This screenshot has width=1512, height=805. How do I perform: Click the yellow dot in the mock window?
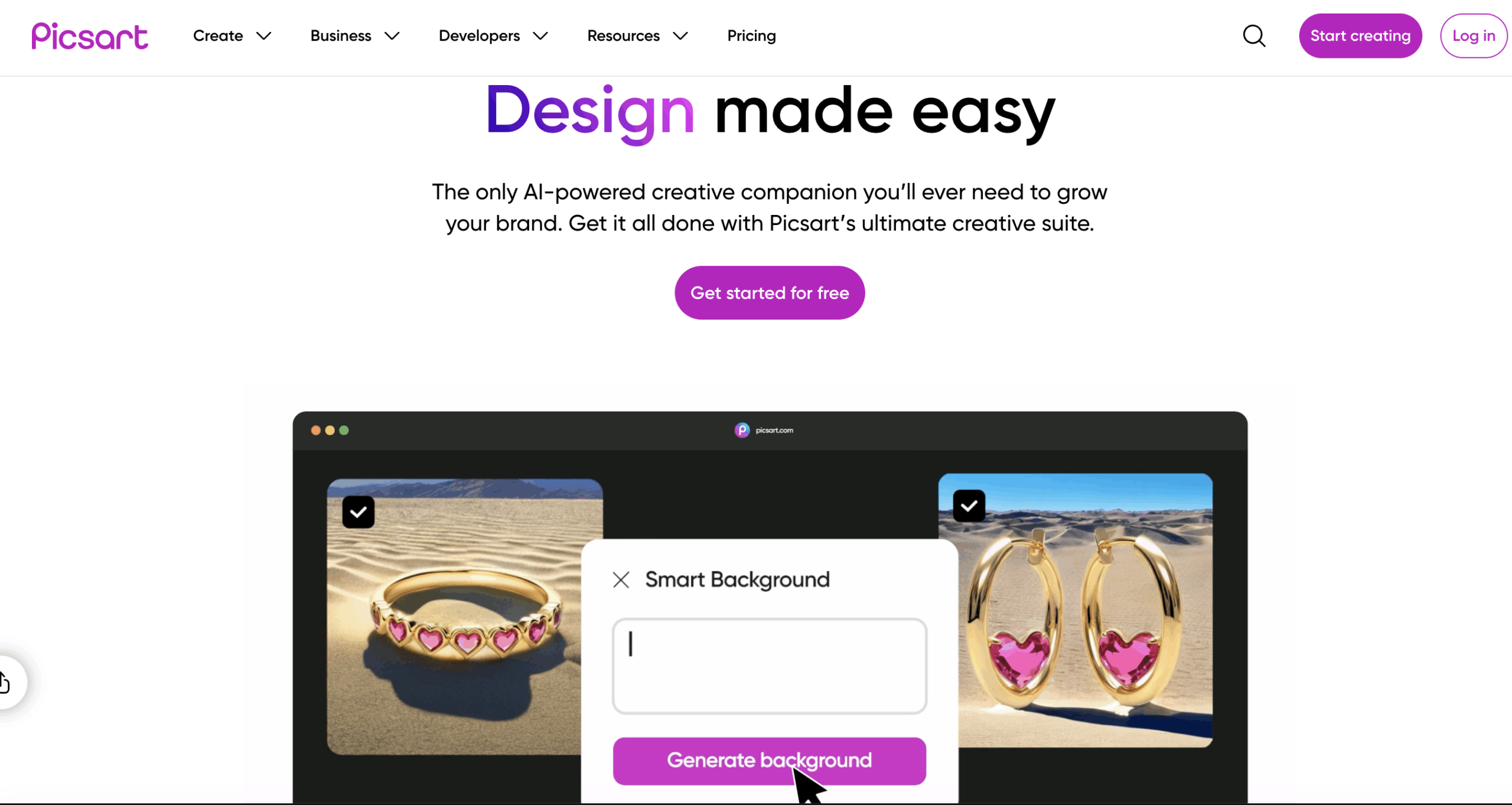coord(330,431)
